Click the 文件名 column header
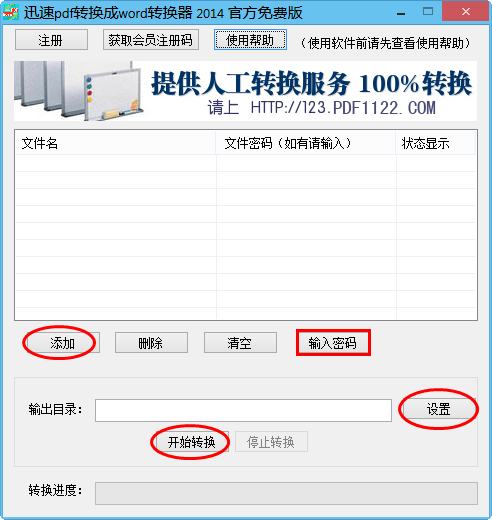This screenshot has height=520, width=492. 116,143
